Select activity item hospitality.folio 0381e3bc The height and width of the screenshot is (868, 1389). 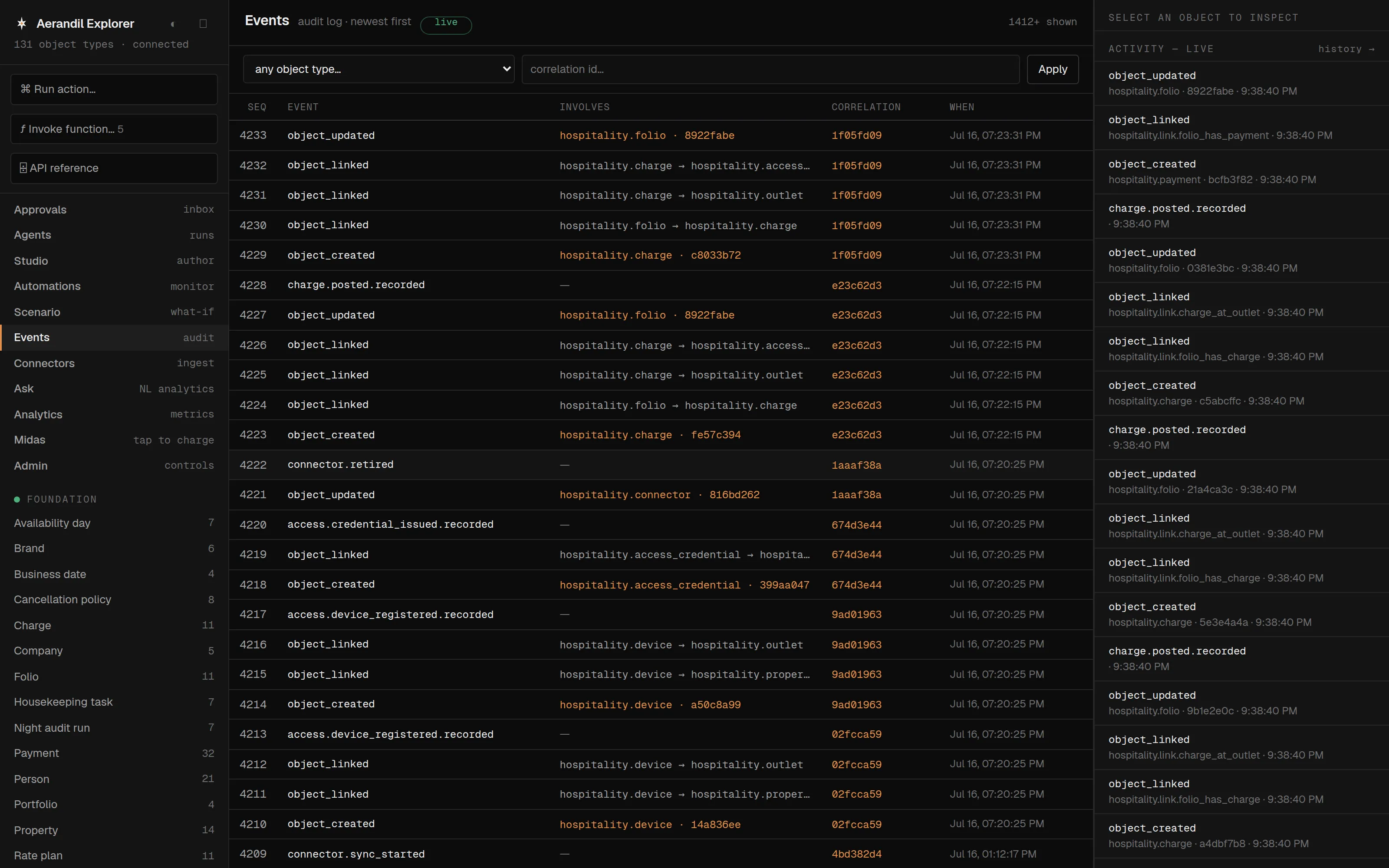(1241, 260)
